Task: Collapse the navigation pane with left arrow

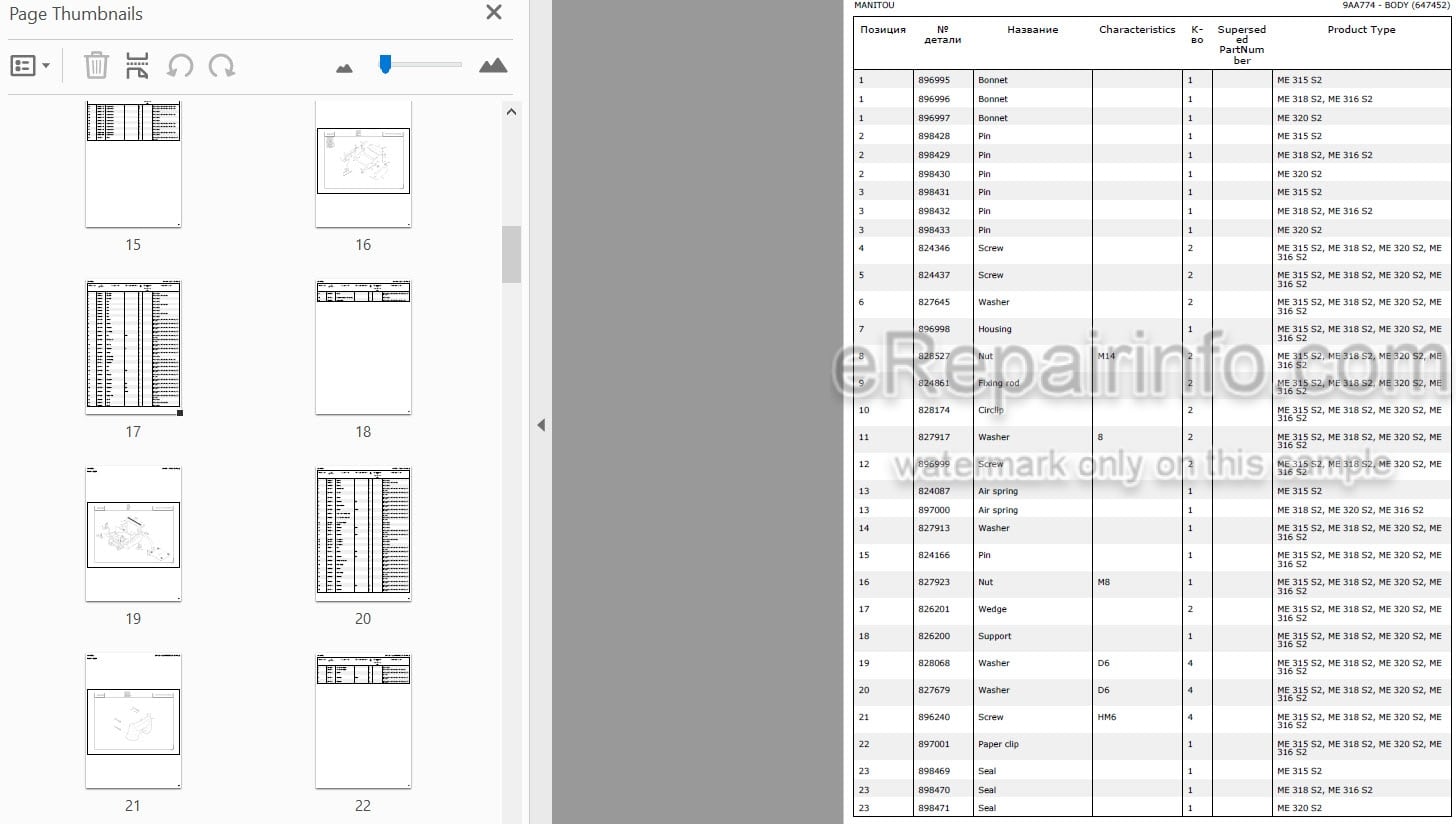Action: (x=541, y=425)
